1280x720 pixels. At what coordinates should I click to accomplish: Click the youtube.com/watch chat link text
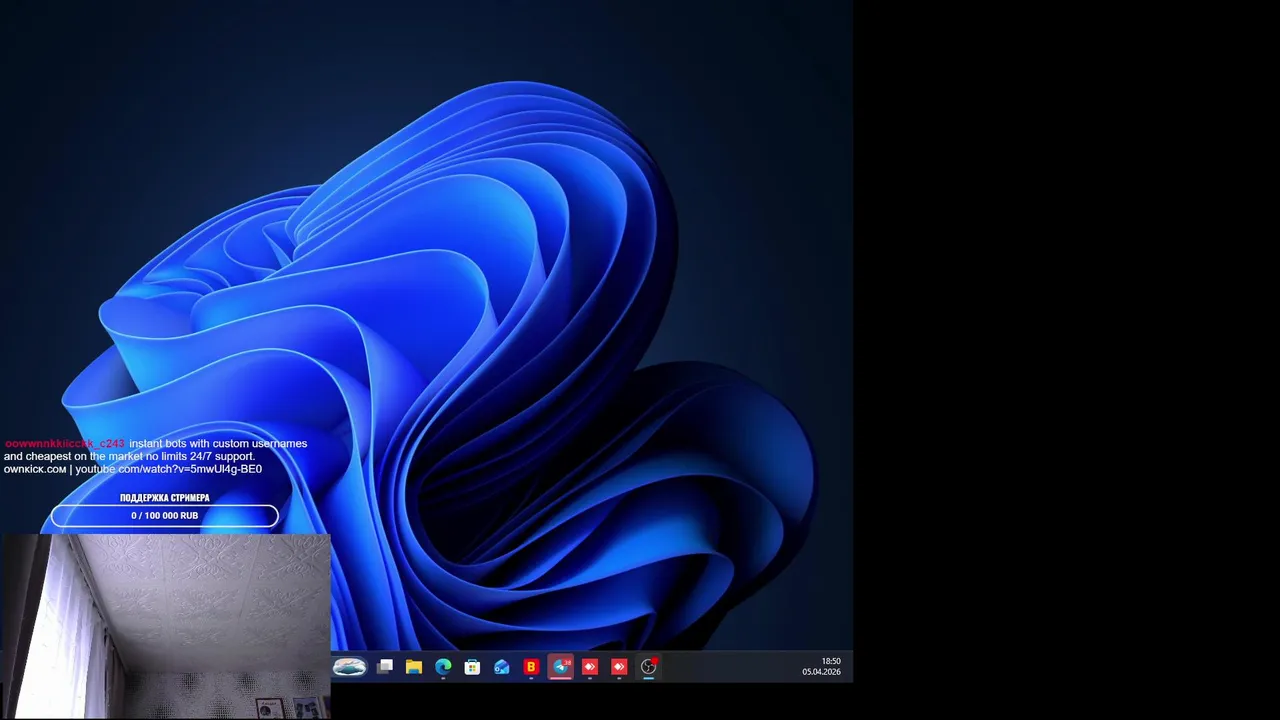point(168,469)
